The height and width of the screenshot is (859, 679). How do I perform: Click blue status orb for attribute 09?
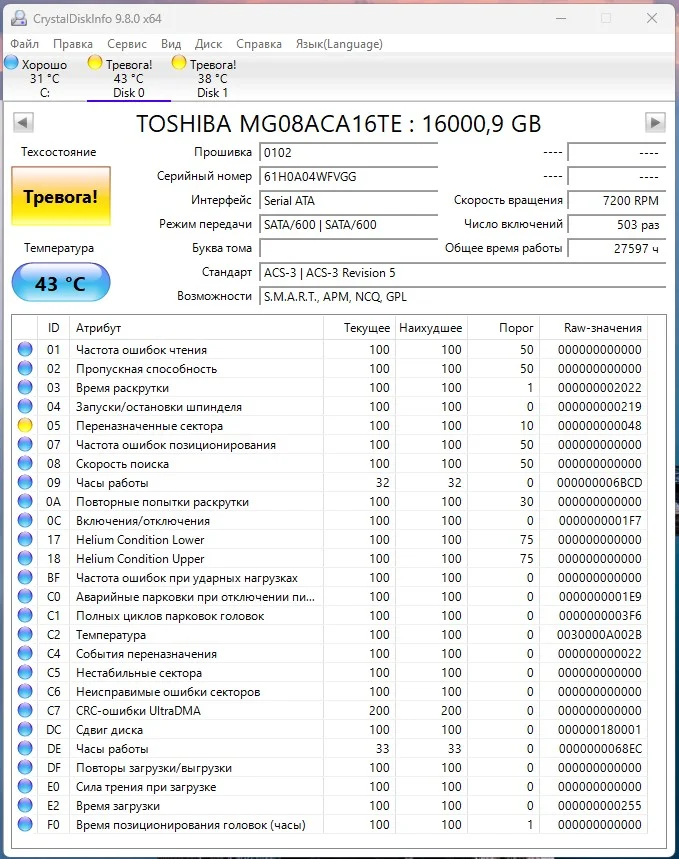[x=25, y=482]
